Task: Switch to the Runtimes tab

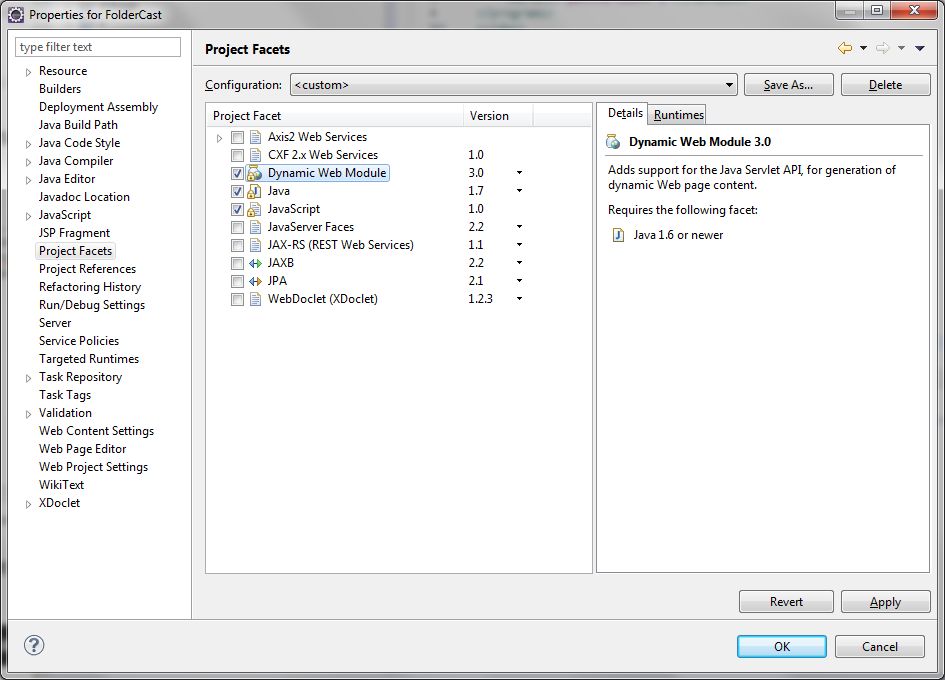Action: 678,115
